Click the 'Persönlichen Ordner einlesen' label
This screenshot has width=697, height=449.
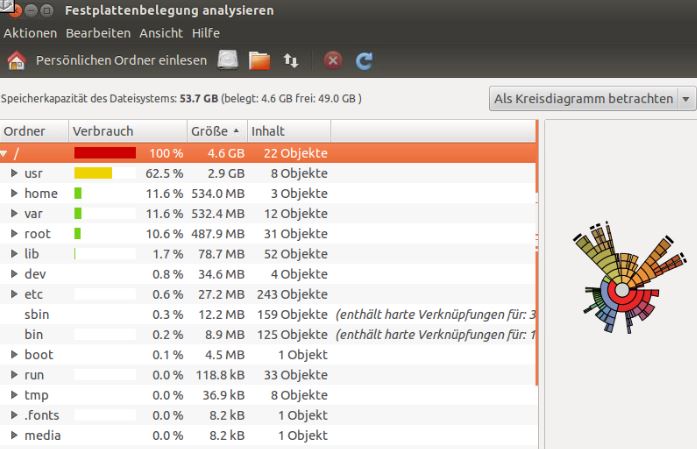(121, 60)
